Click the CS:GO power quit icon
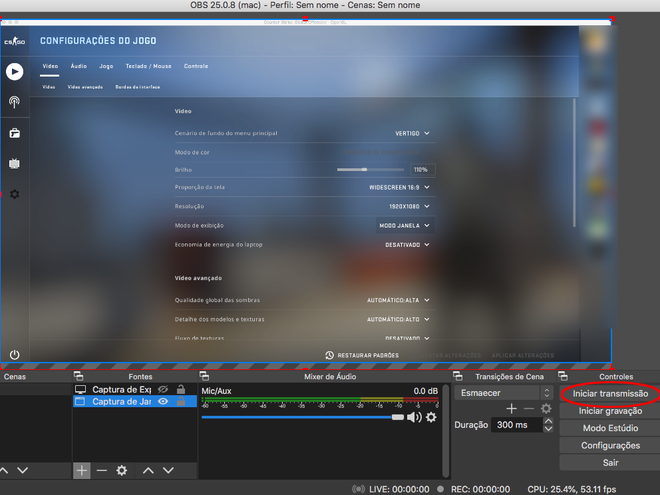Image resolution: width=660 pixels, height=495 pixels. 14,354
